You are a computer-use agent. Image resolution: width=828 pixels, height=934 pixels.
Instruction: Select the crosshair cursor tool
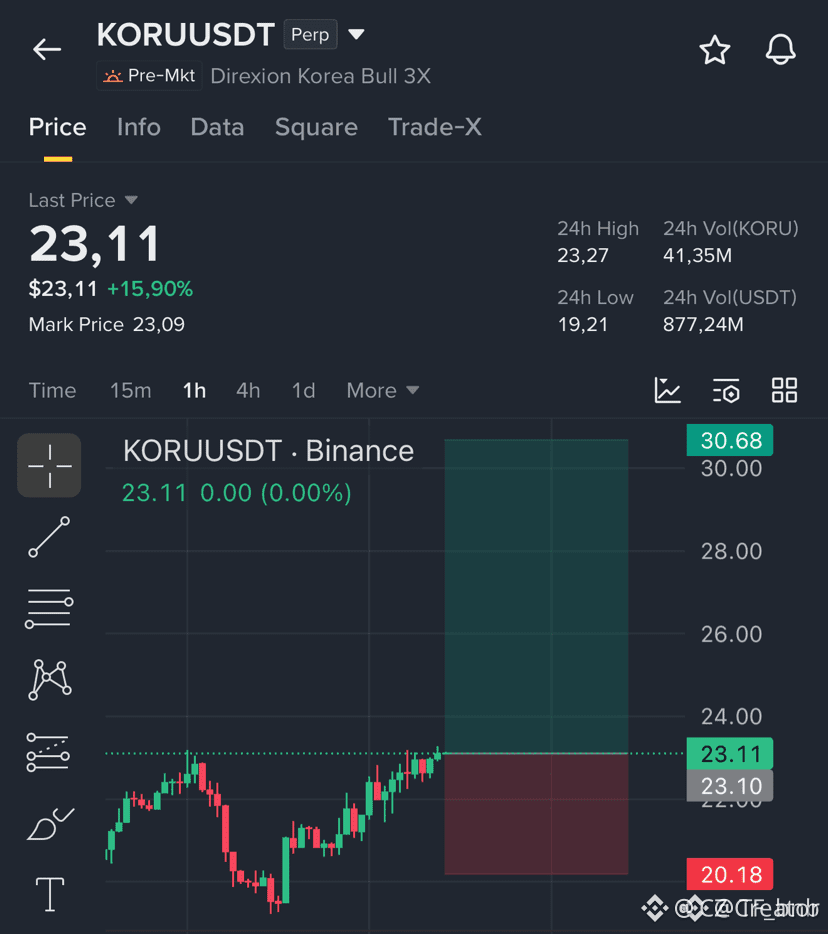coord(49,465)
